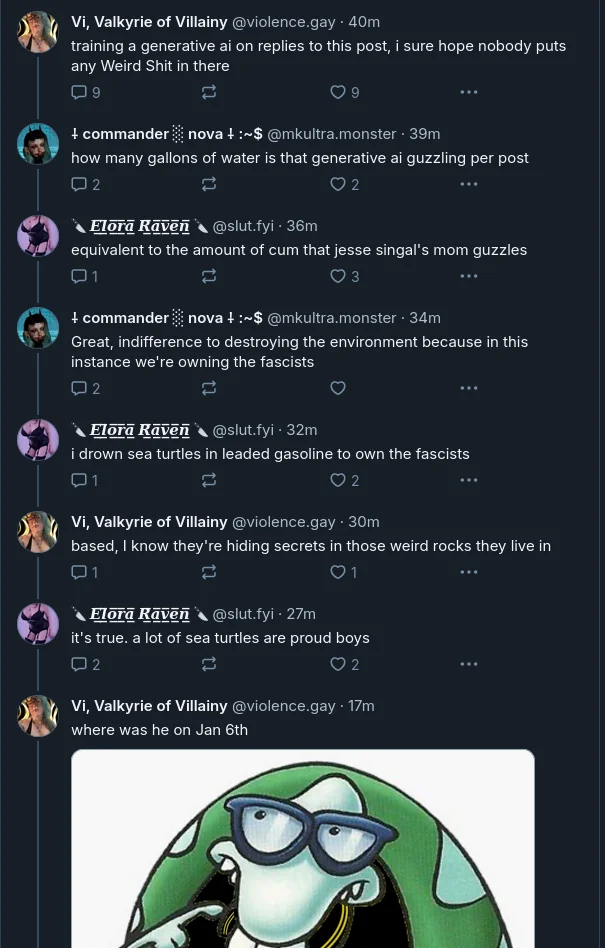Open more options on the 39m post
Viewport: 605px width, 948px height.
tap(468, 184)
